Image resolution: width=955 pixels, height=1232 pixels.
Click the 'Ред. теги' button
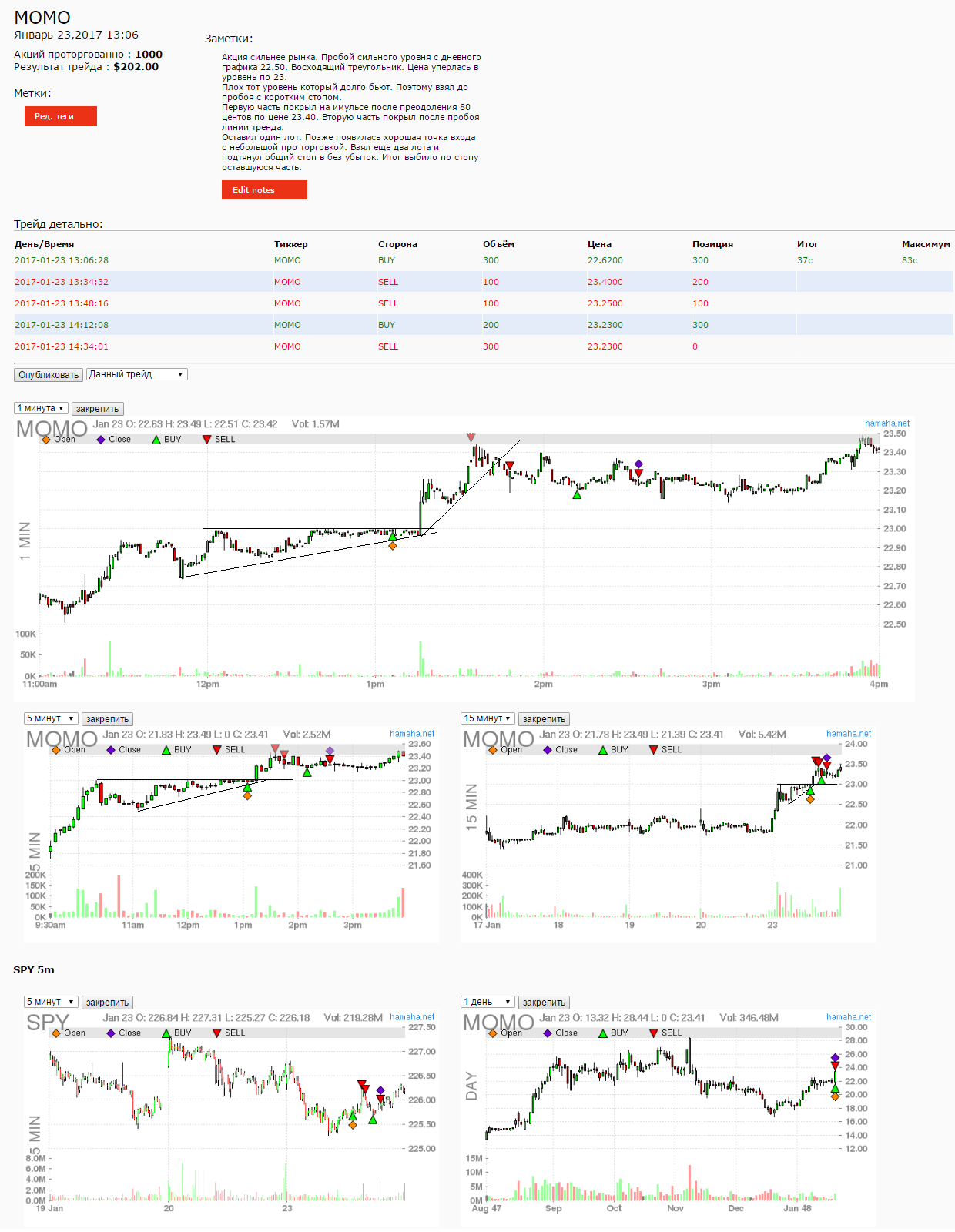(x=61, y=116)
